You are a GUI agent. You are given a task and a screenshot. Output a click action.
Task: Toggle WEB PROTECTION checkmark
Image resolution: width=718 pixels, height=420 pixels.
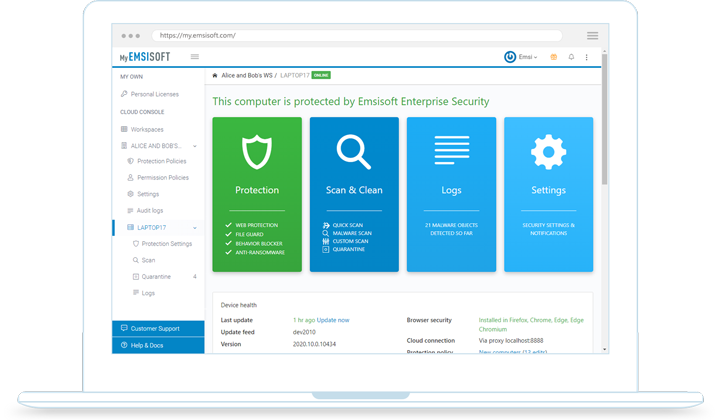pos(228,225)
